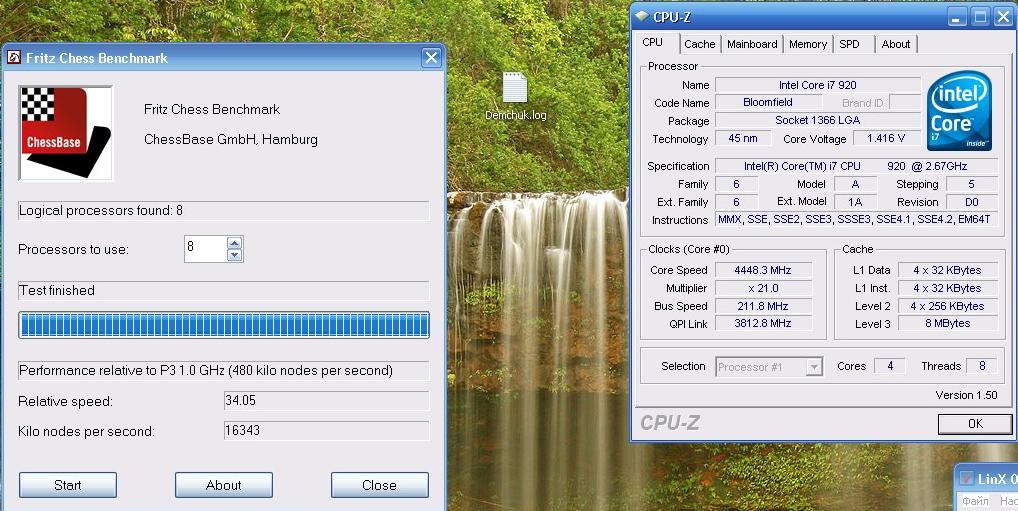
Task: Click the L1 Inst. value 4 x 32 KBytes
Action: tap(948, 288)
